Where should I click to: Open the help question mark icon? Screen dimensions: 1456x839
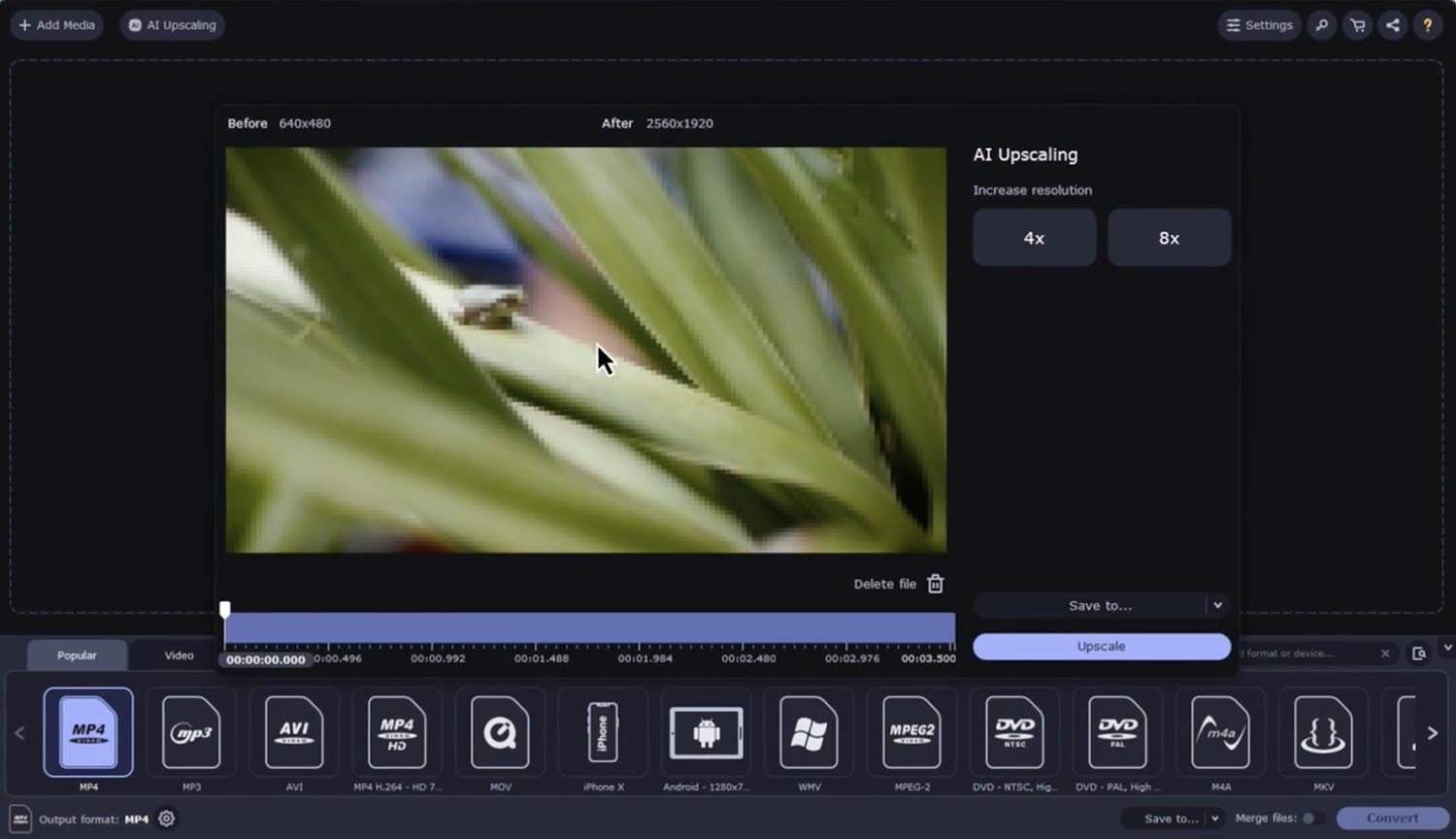click(1427, 25)
